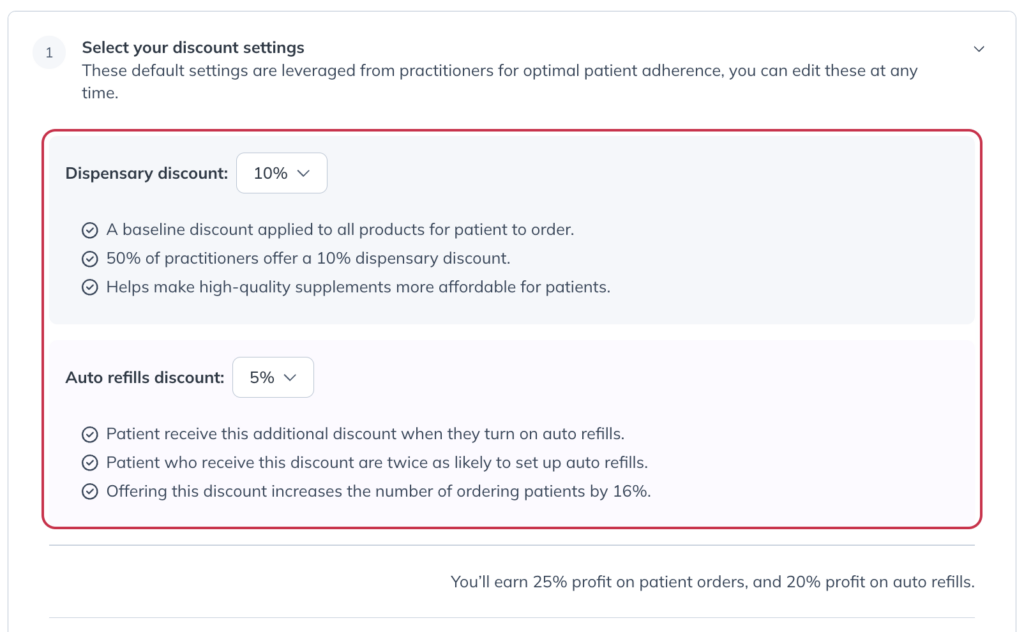
Task: Click checkmark icon beside baseline discount text
Action: point(89,230)
